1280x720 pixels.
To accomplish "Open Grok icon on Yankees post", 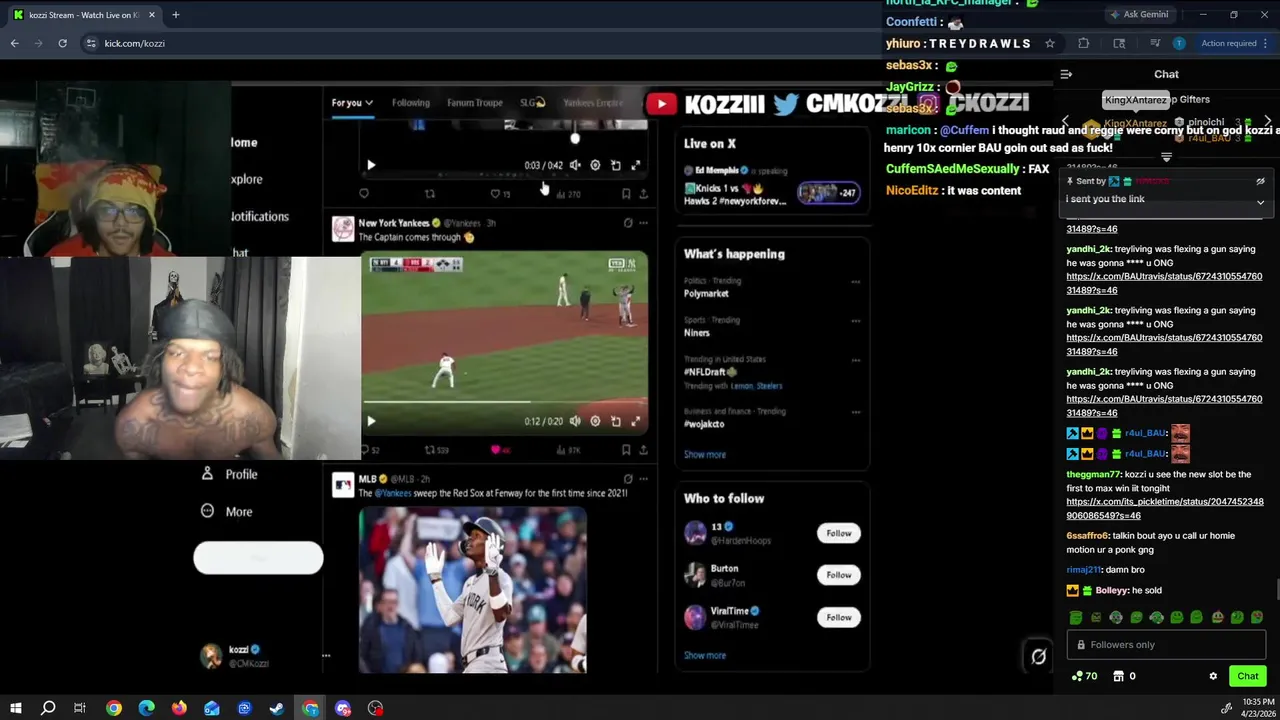I will tap(628, 223).
